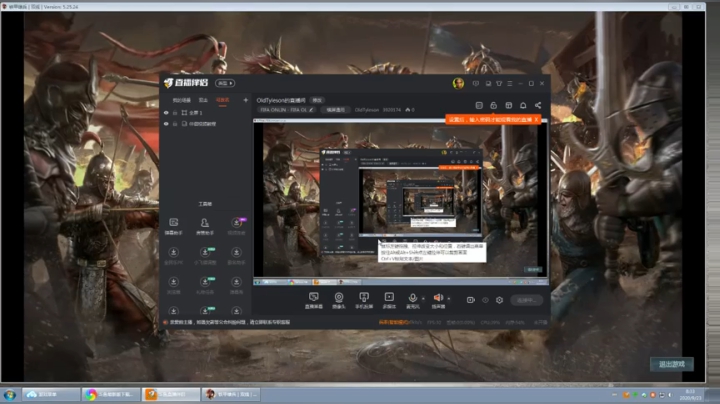Open the layout template icon
The width and height of the screenshot is (720, 404).
pyautogui.click(x=508, y=105)
